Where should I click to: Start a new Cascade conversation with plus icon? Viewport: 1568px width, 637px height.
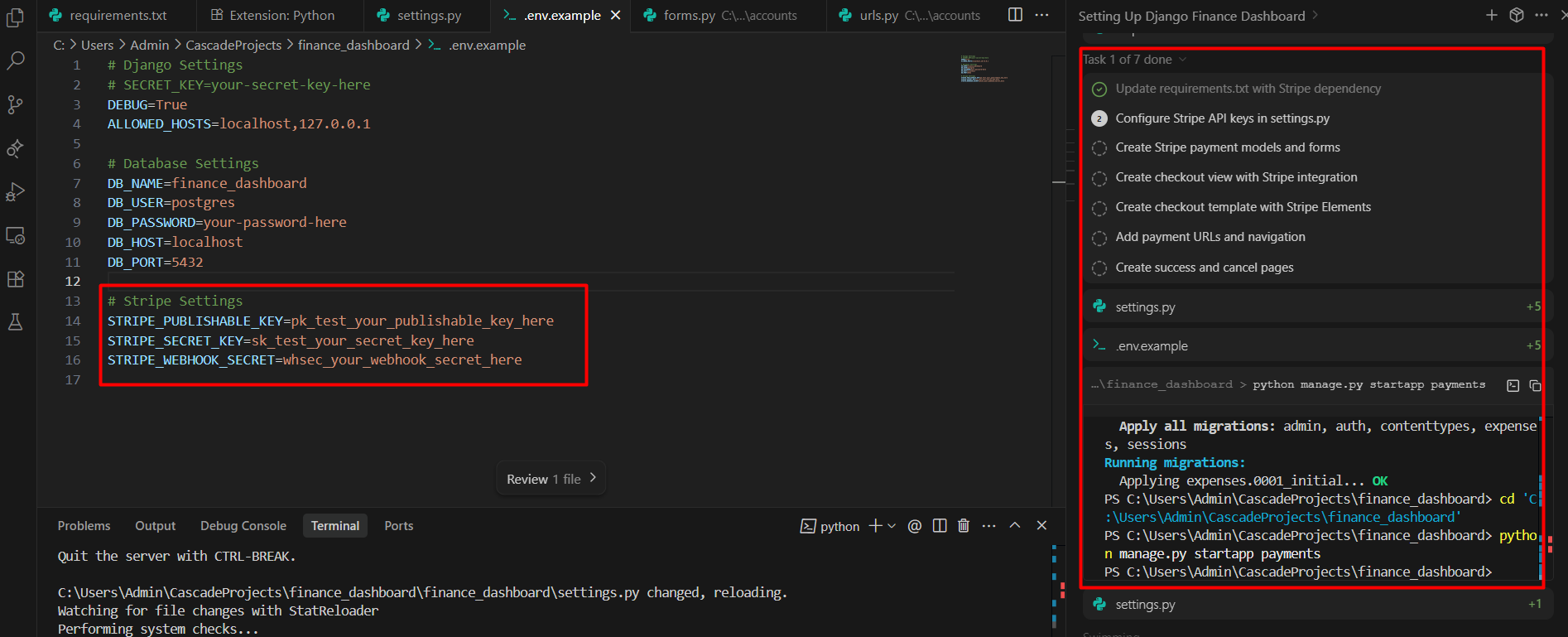pyautogui.click(x=1491, y=15)
